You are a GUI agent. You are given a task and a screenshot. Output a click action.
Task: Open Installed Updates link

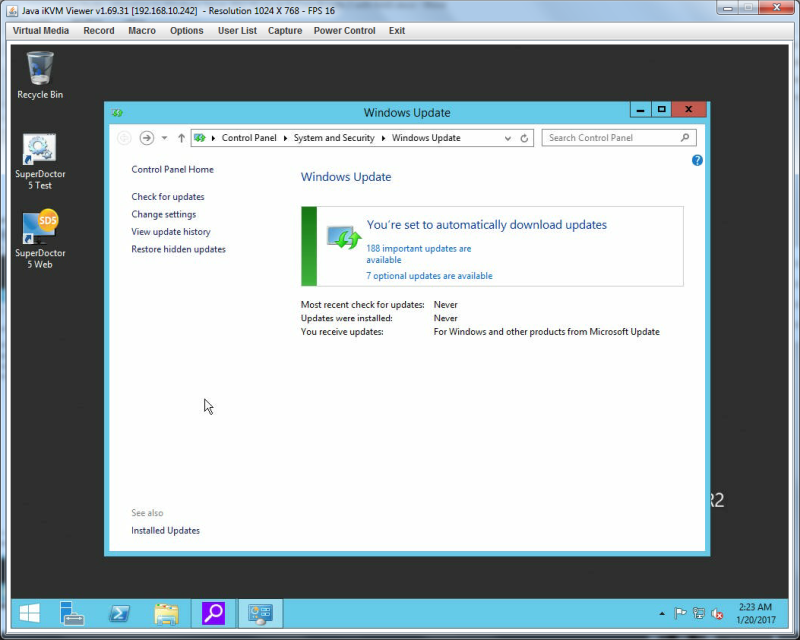165,531
